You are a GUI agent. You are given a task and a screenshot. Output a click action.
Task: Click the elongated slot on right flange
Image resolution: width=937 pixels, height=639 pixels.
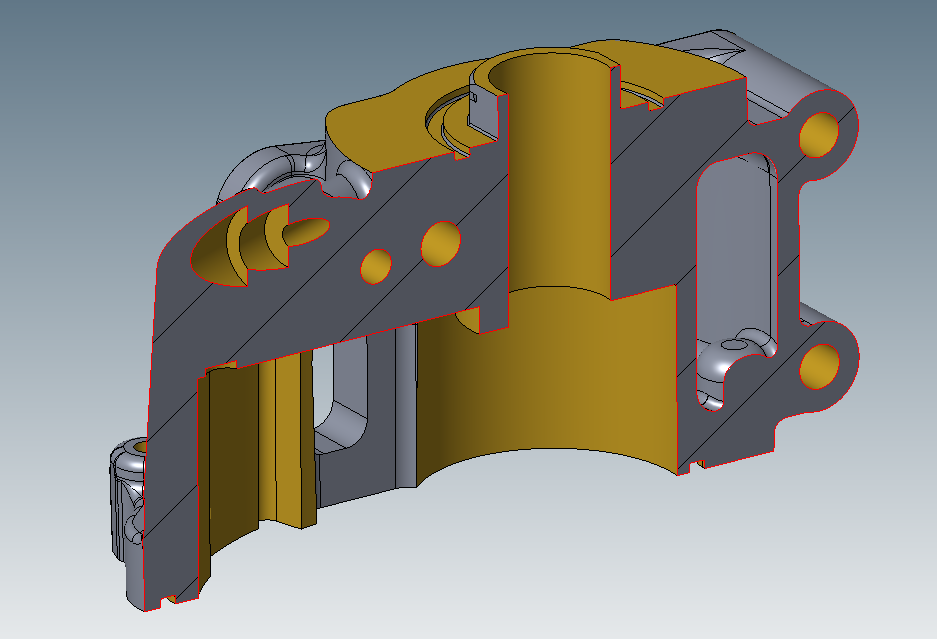click(739, 250)
